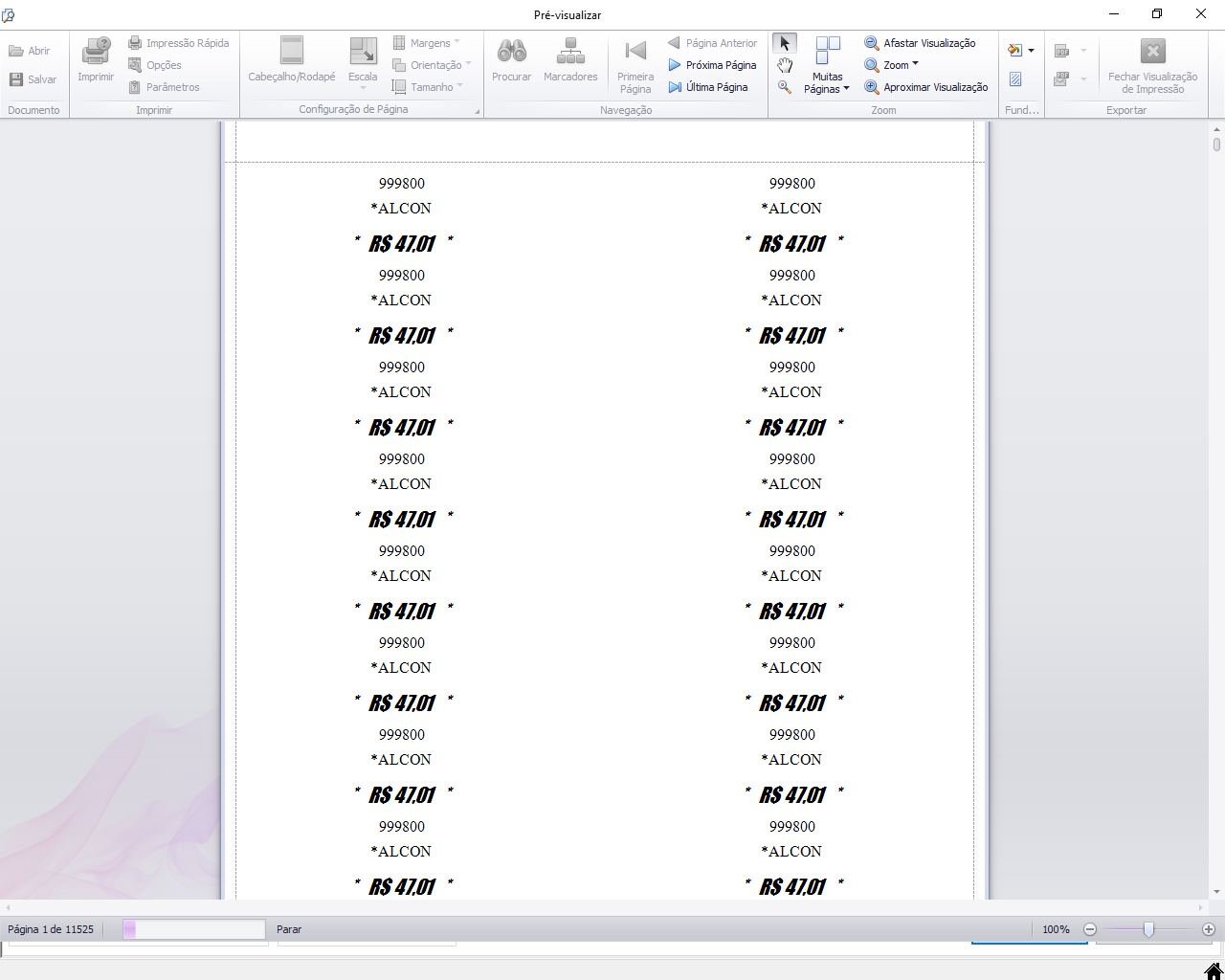Open print Opções

tap(155, 65)
